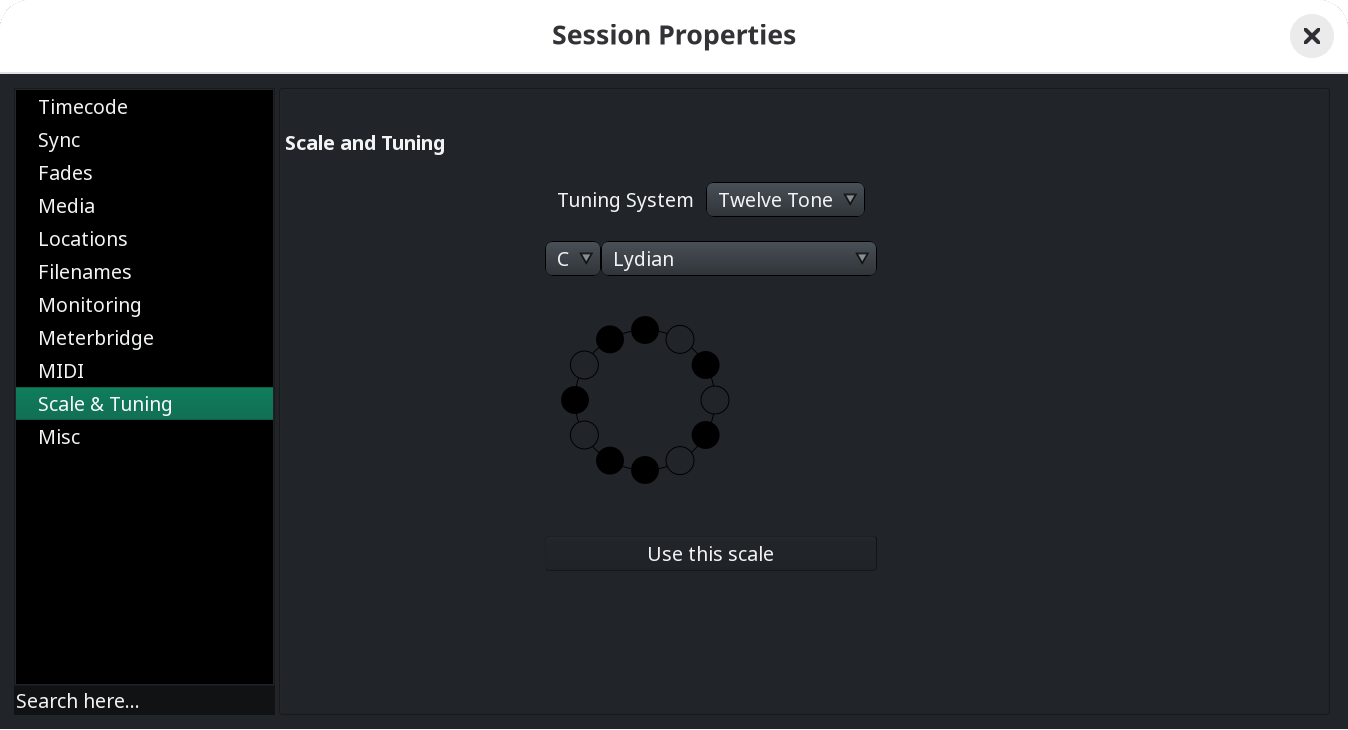The height and width of the screenshot is (730, 1348).
Task: Toggle the rightmost empty note circle
Action: click(715, 400)
